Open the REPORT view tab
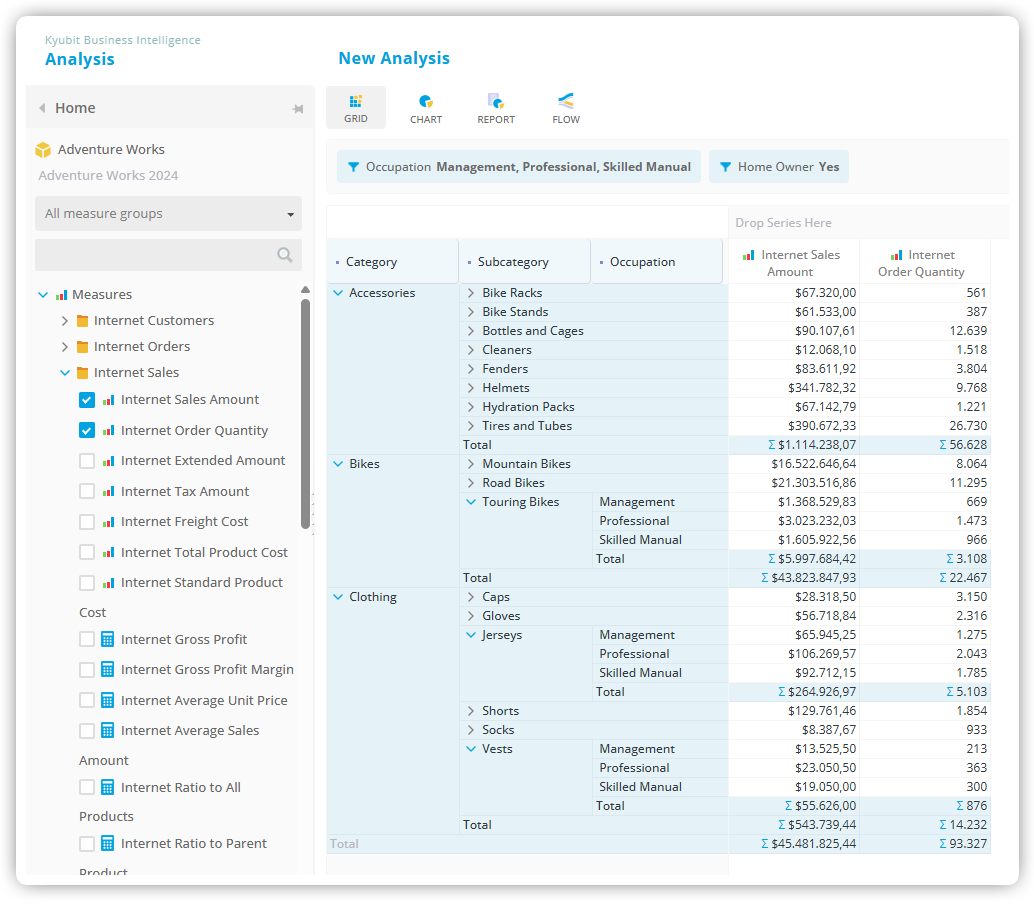 (496, 109)
